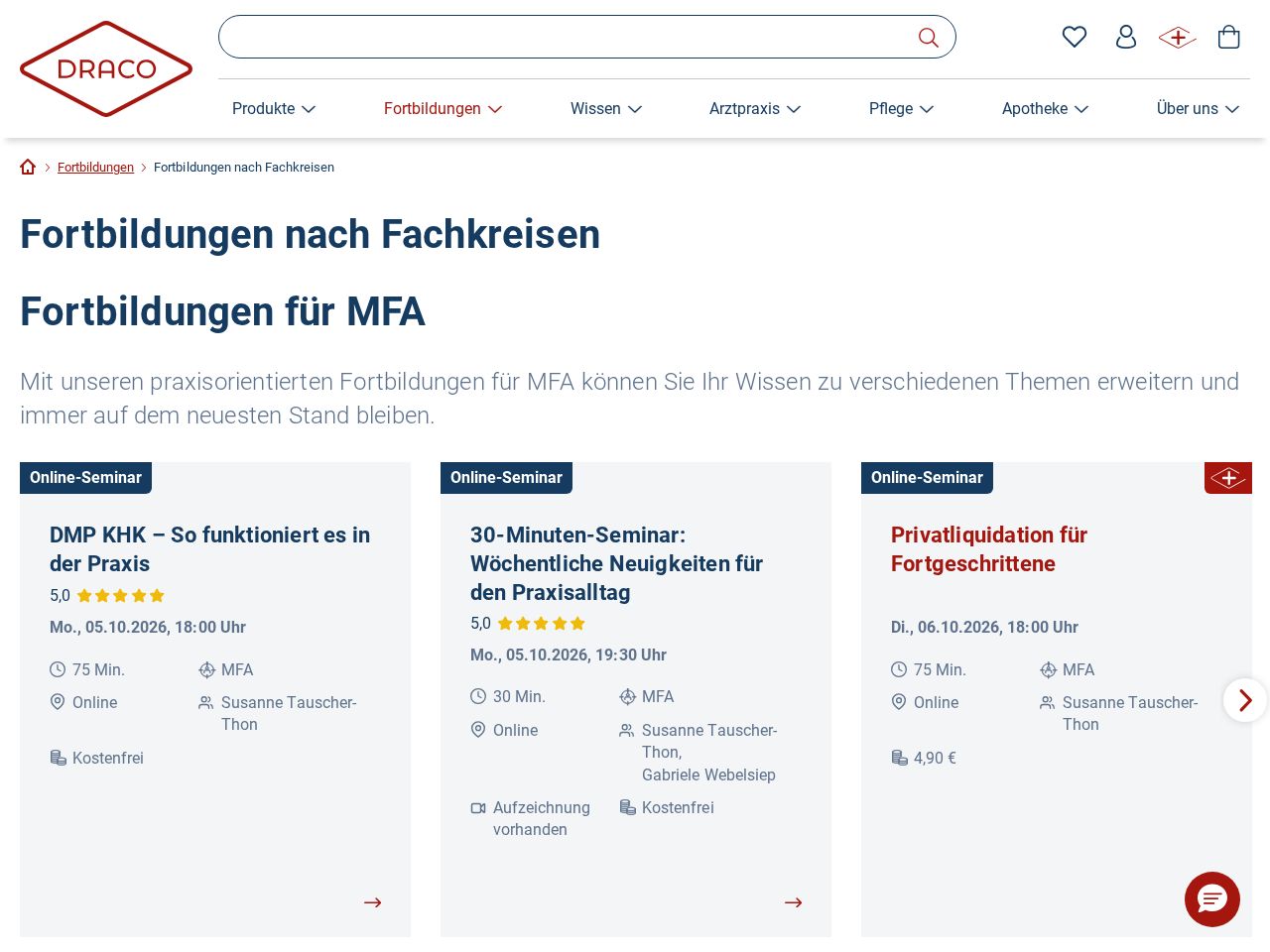Open 30-Minuten-Seminar Wöchentliche Neuigkeiten title

[616, 563]
